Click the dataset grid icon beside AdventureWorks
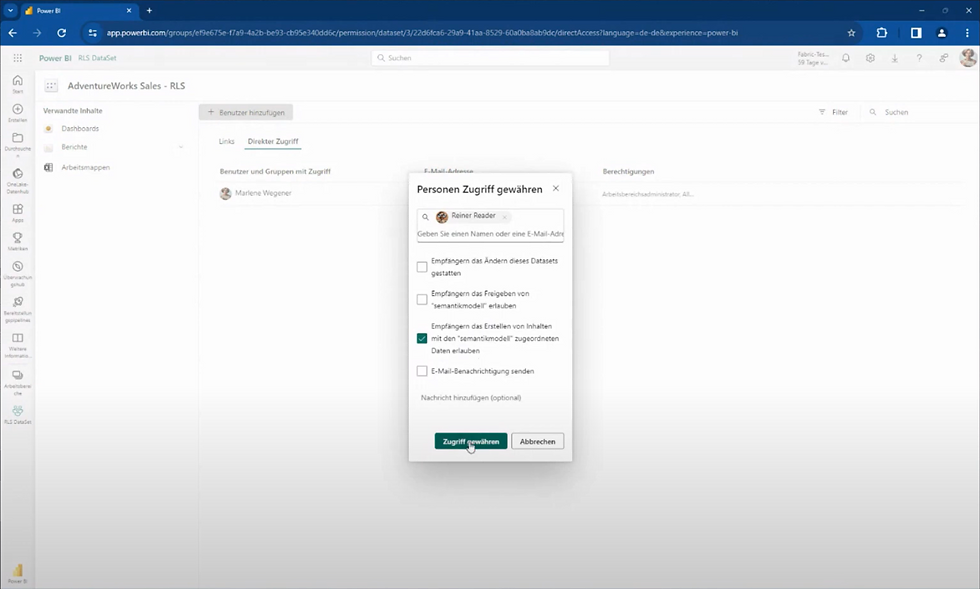 pyautogui.click(x=51, y=86)
